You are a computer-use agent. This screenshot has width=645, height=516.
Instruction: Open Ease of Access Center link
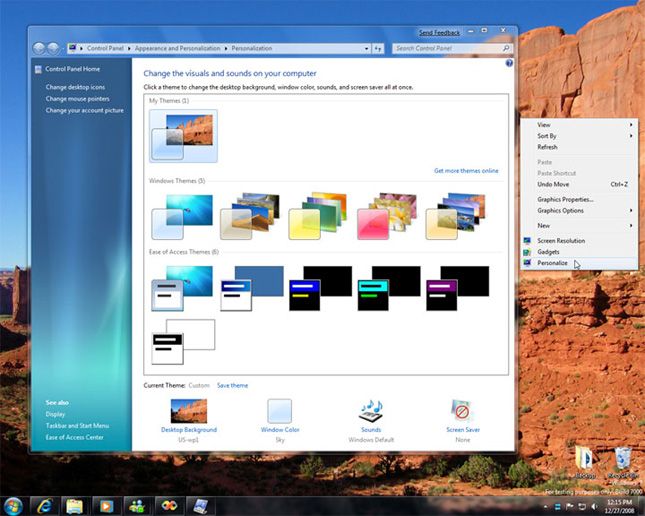coord(74,437)
